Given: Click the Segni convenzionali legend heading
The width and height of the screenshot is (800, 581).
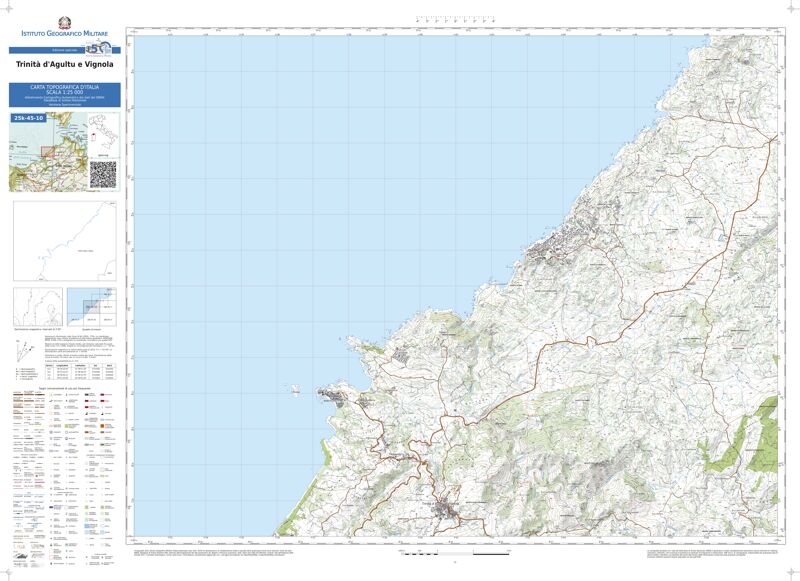Looking at the screenshot, I should [x=65, y=387].
